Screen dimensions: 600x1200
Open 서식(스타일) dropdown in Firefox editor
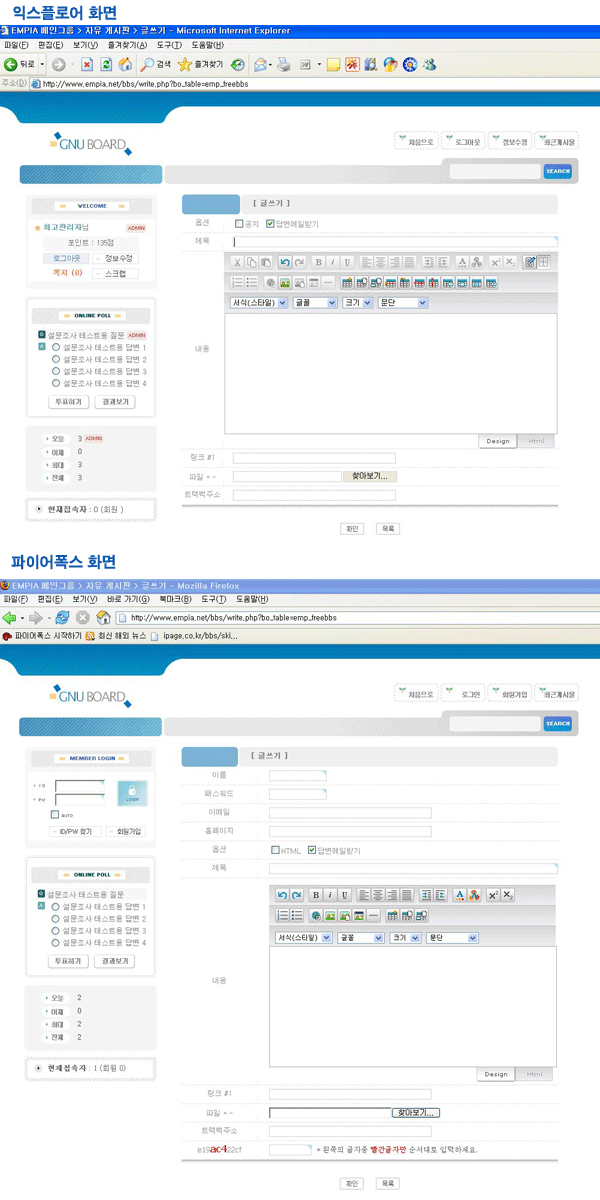(304, 938)
